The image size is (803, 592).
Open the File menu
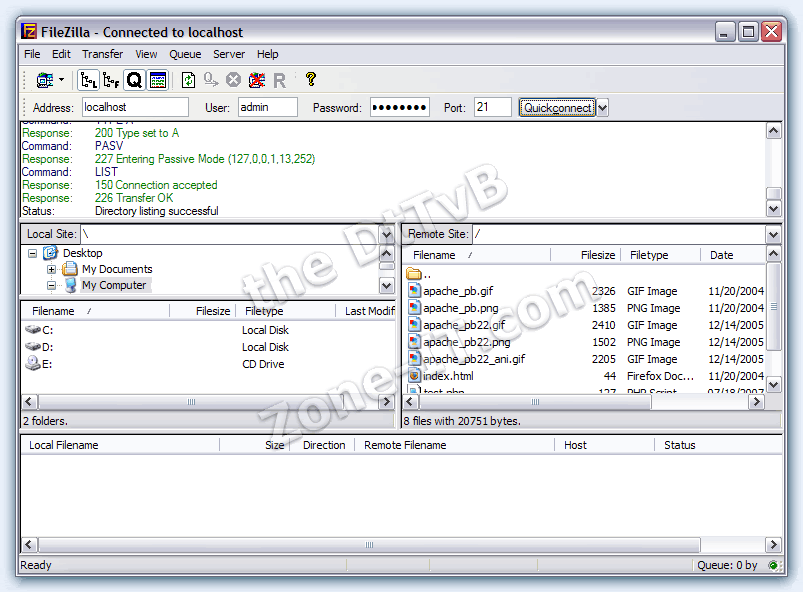pos(32,54)
